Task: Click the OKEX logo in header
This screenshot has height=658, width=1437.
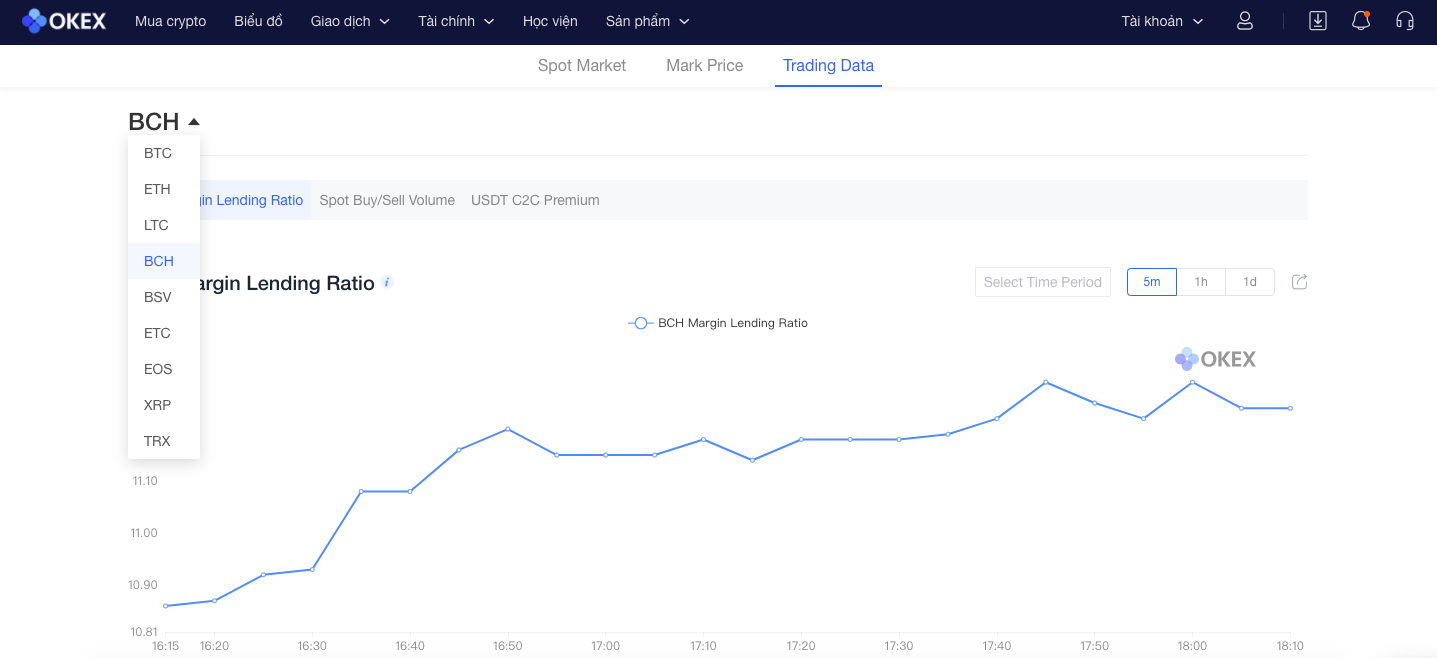Action: pos(64,21)
